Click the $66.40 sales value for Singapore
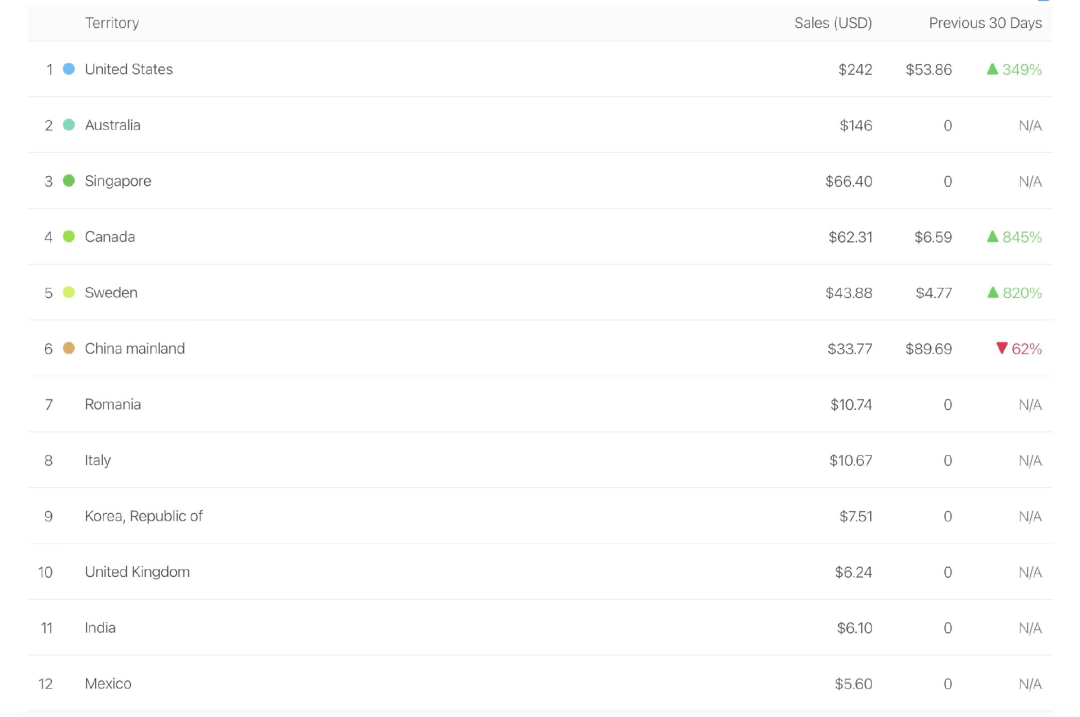 848,181
